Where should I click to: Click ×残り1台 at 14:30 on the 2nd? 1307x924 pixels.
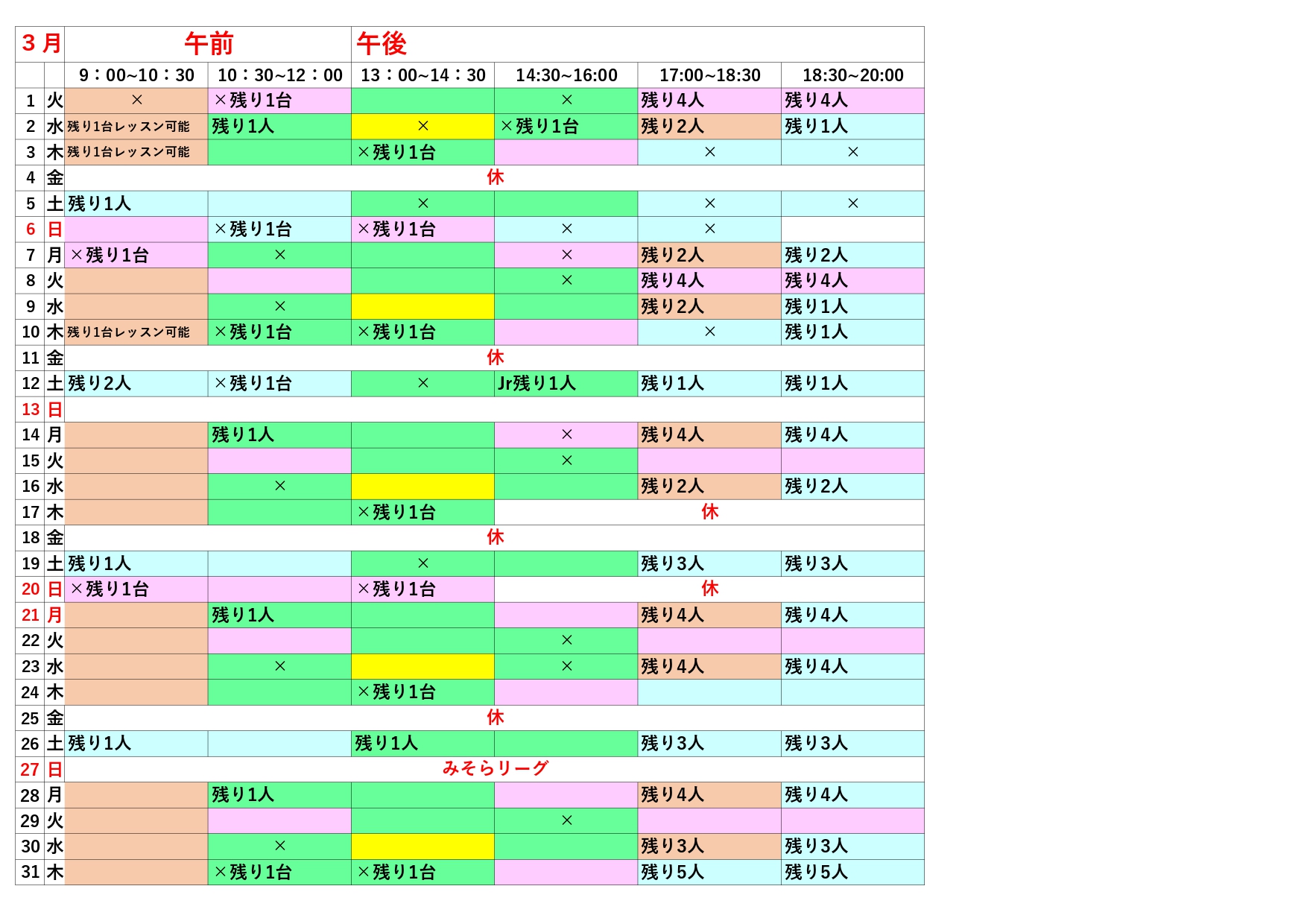(x=539, y=127)
